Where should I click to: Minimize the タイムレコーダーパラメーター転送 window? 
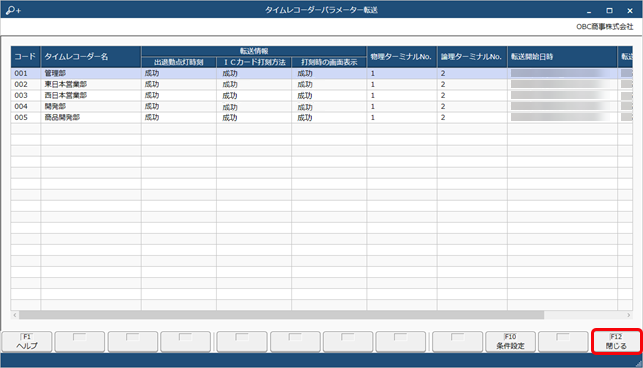589,11
